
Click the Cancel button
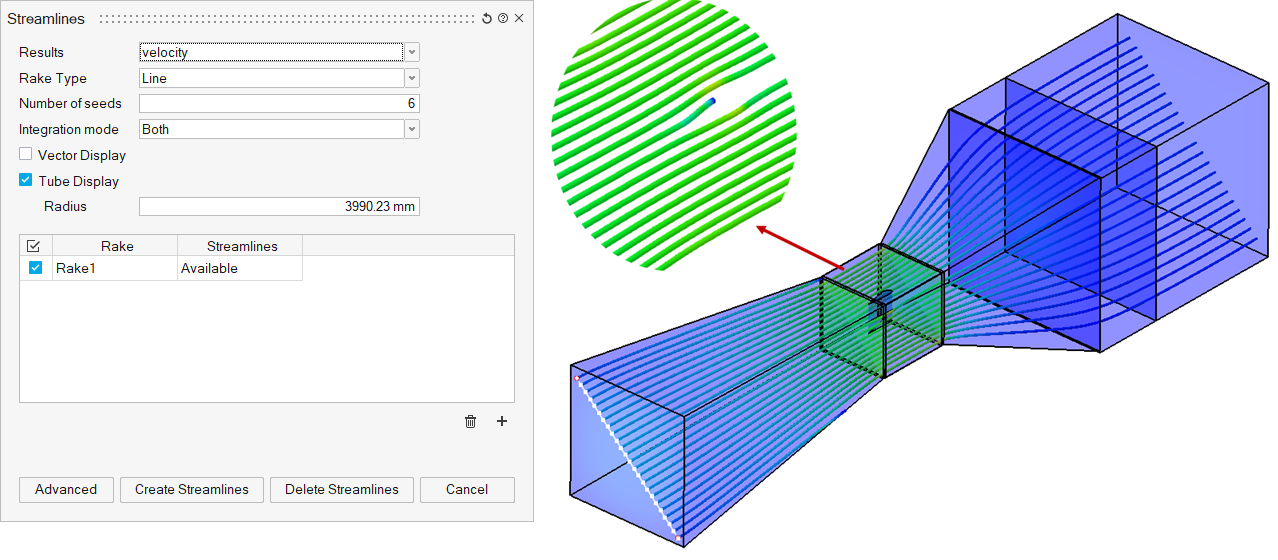467,490
